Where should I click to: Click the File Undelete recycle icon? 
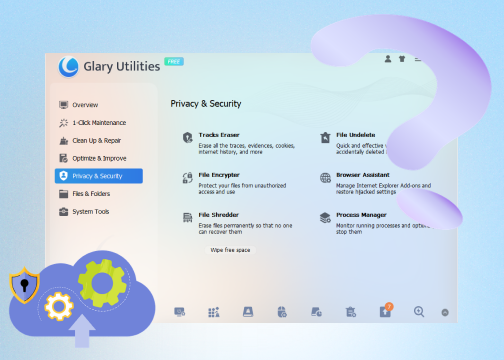325,137
